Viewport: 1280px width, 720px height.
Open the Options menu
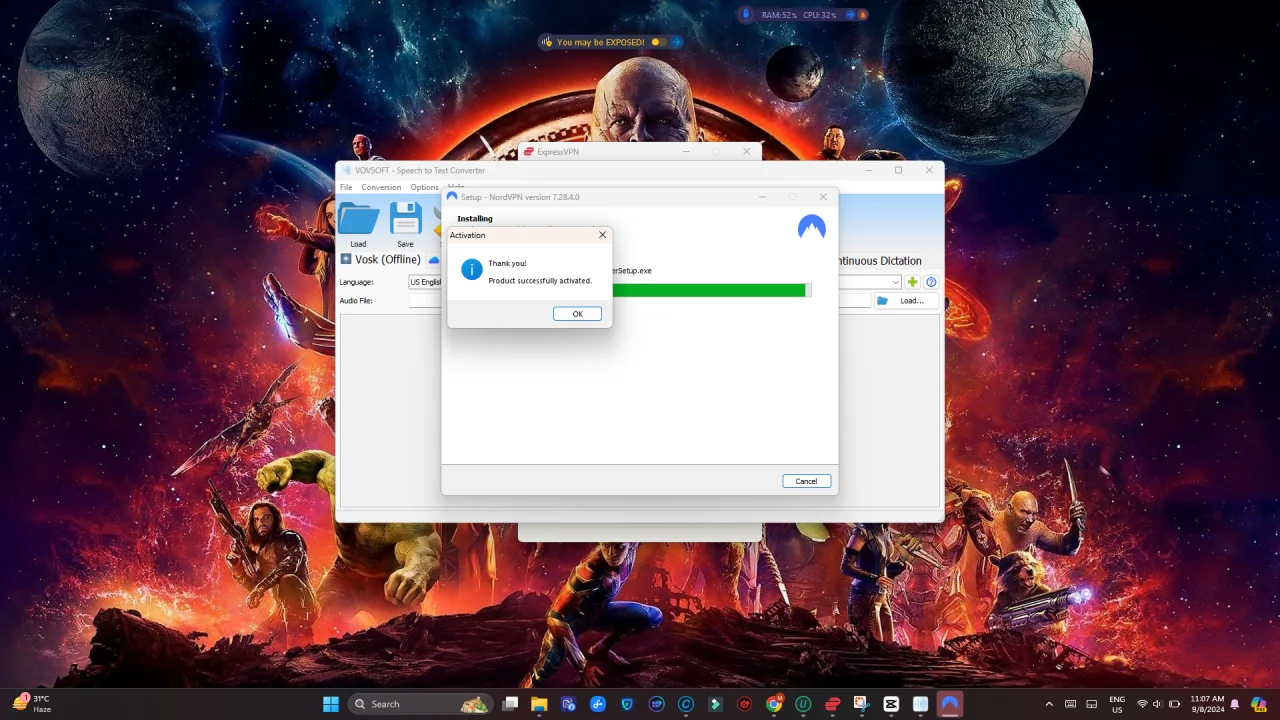tap(424, 187)
